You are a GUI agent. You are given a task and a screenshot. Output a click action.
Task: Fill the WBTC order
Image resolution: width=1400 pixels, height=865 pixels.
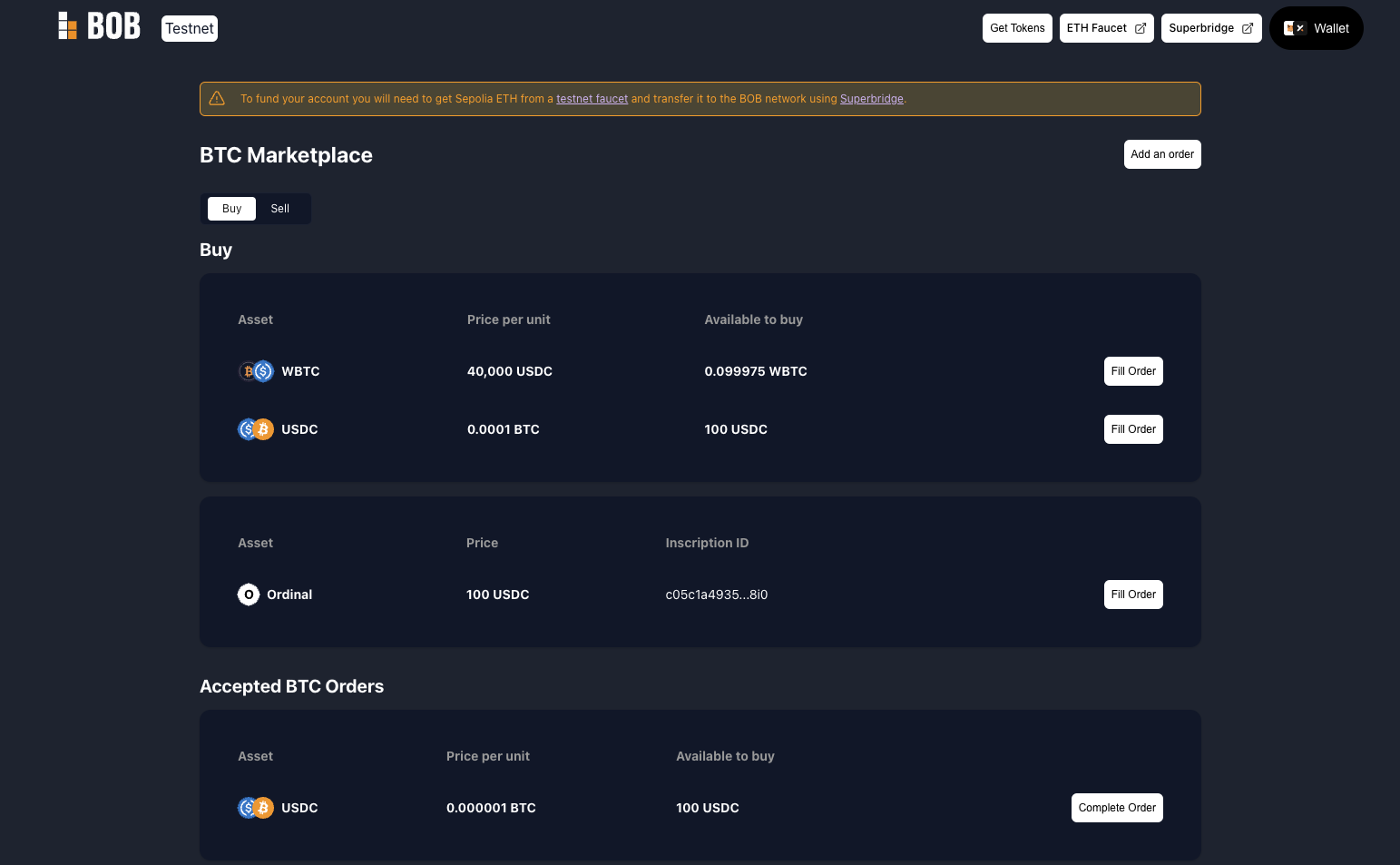(x=1133, y=371)
